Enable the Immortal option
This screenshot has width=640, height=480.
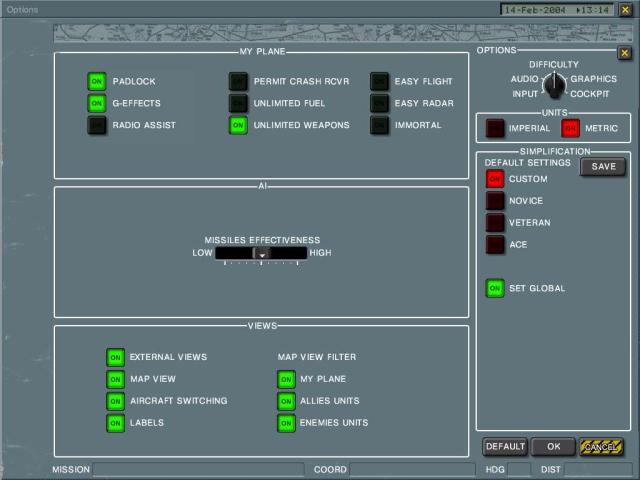(380, 125)
